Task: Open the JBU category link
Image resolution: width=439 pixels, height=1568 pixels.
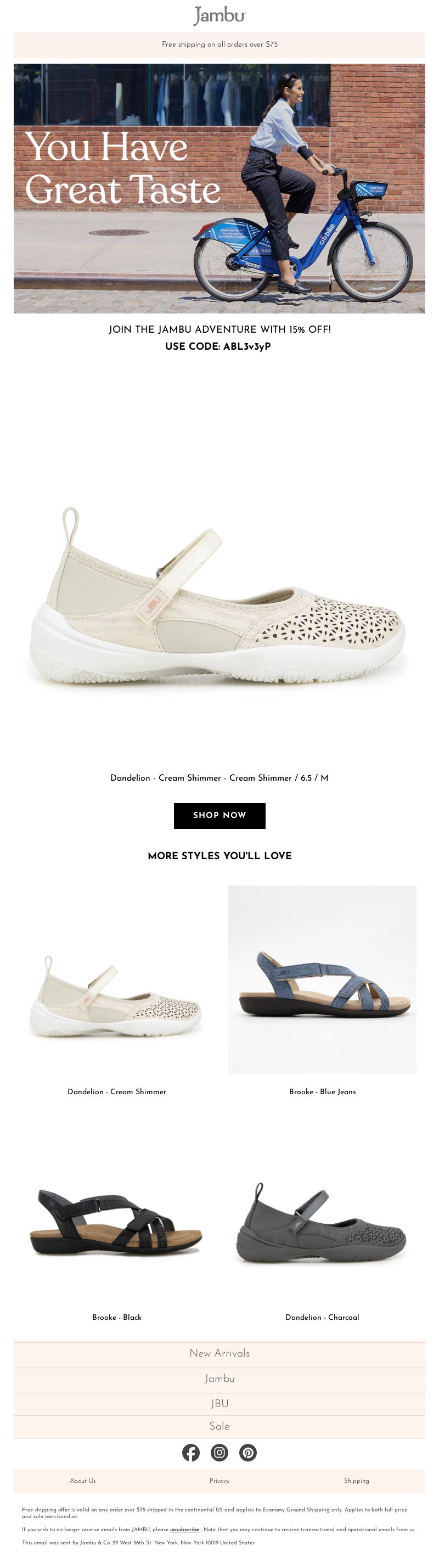Action: (x=219, y=1403)
